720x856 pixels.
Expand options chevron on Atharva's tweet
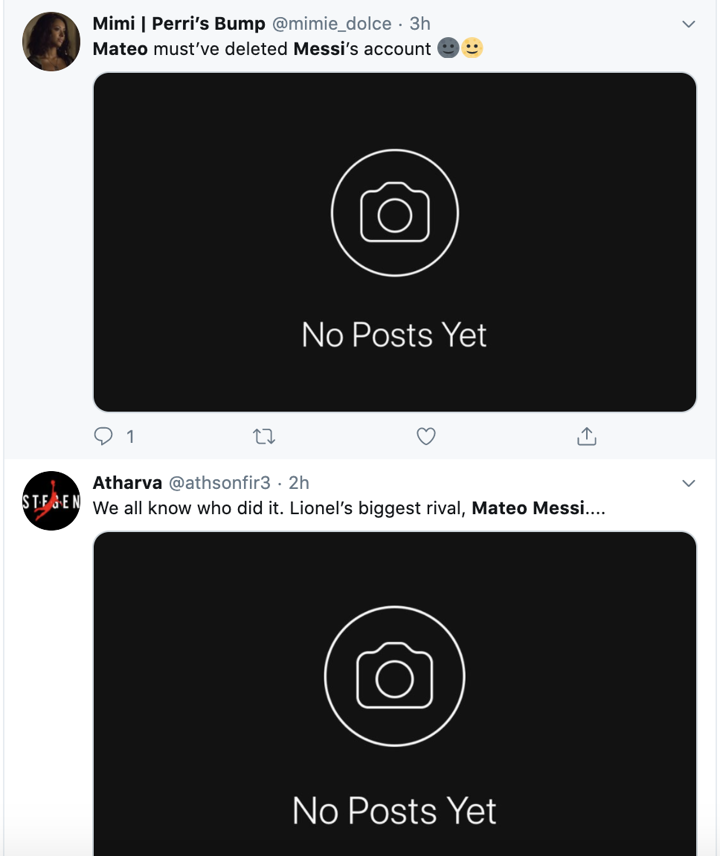(688, 483)
